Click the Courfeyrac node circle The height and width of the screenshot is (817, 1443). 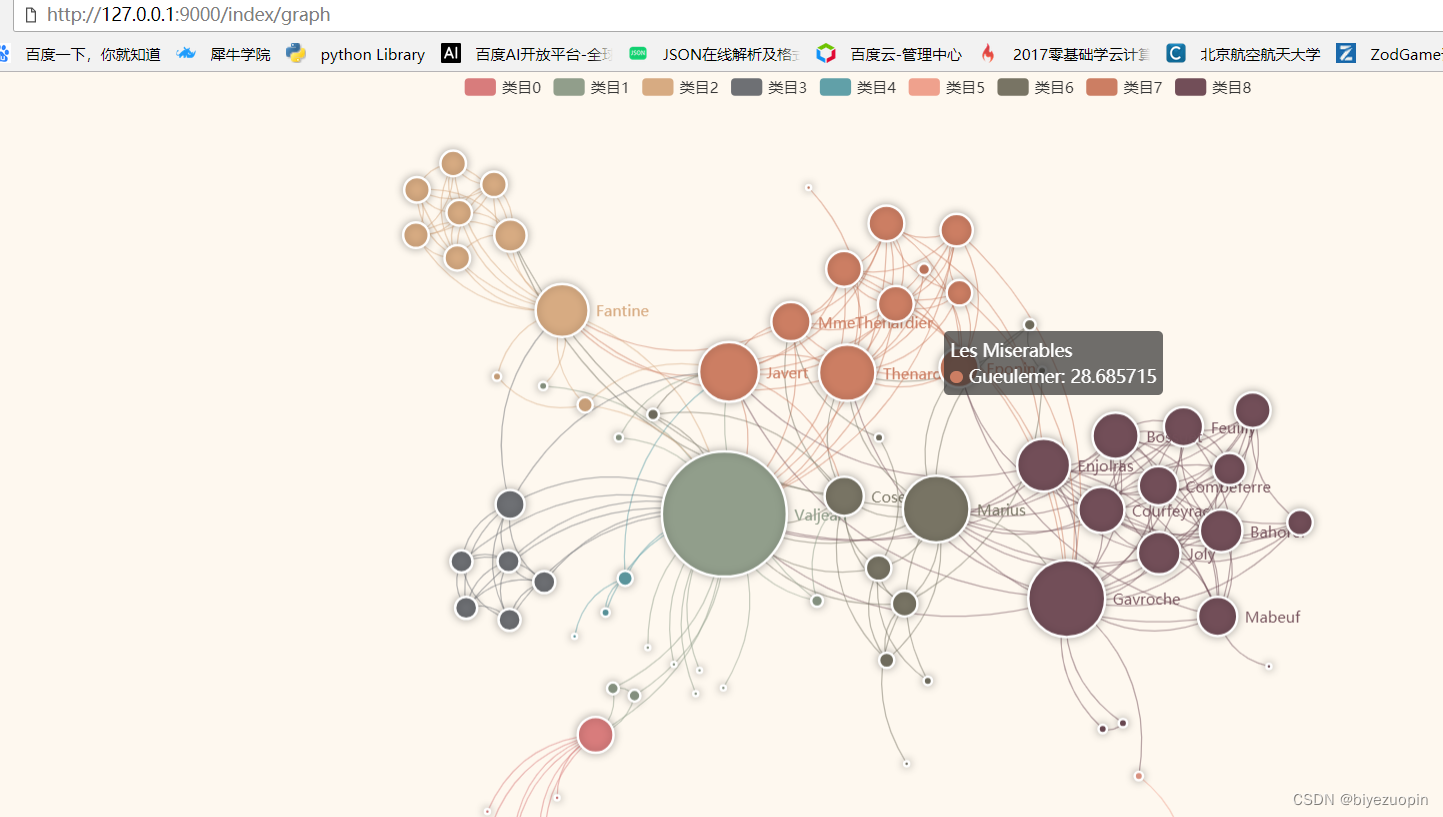tap(1101, 510)
